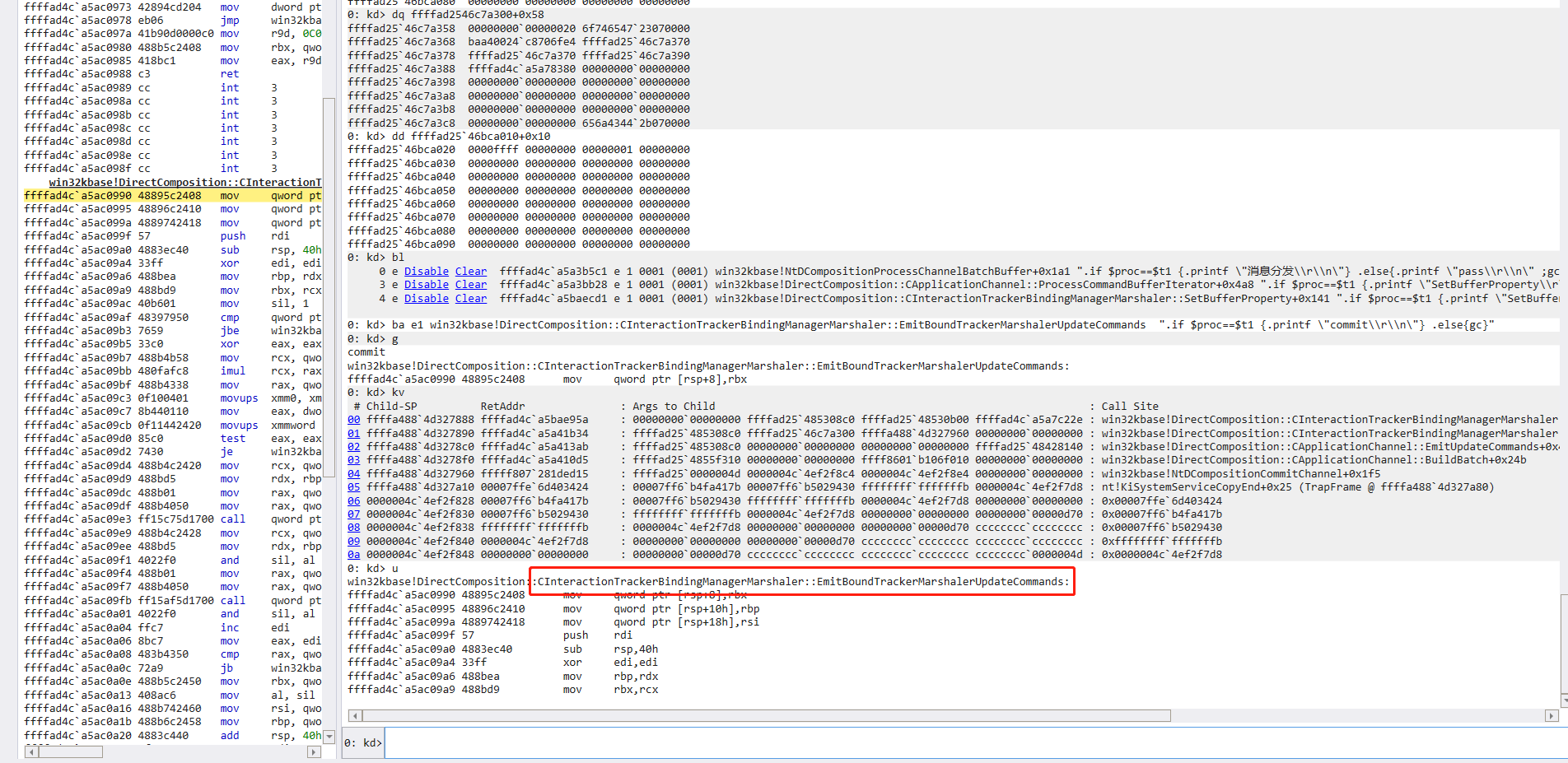
Task: Disable breakpoint 3 at ProcessCommandBufferIterator
Action: tap(426, 285)
